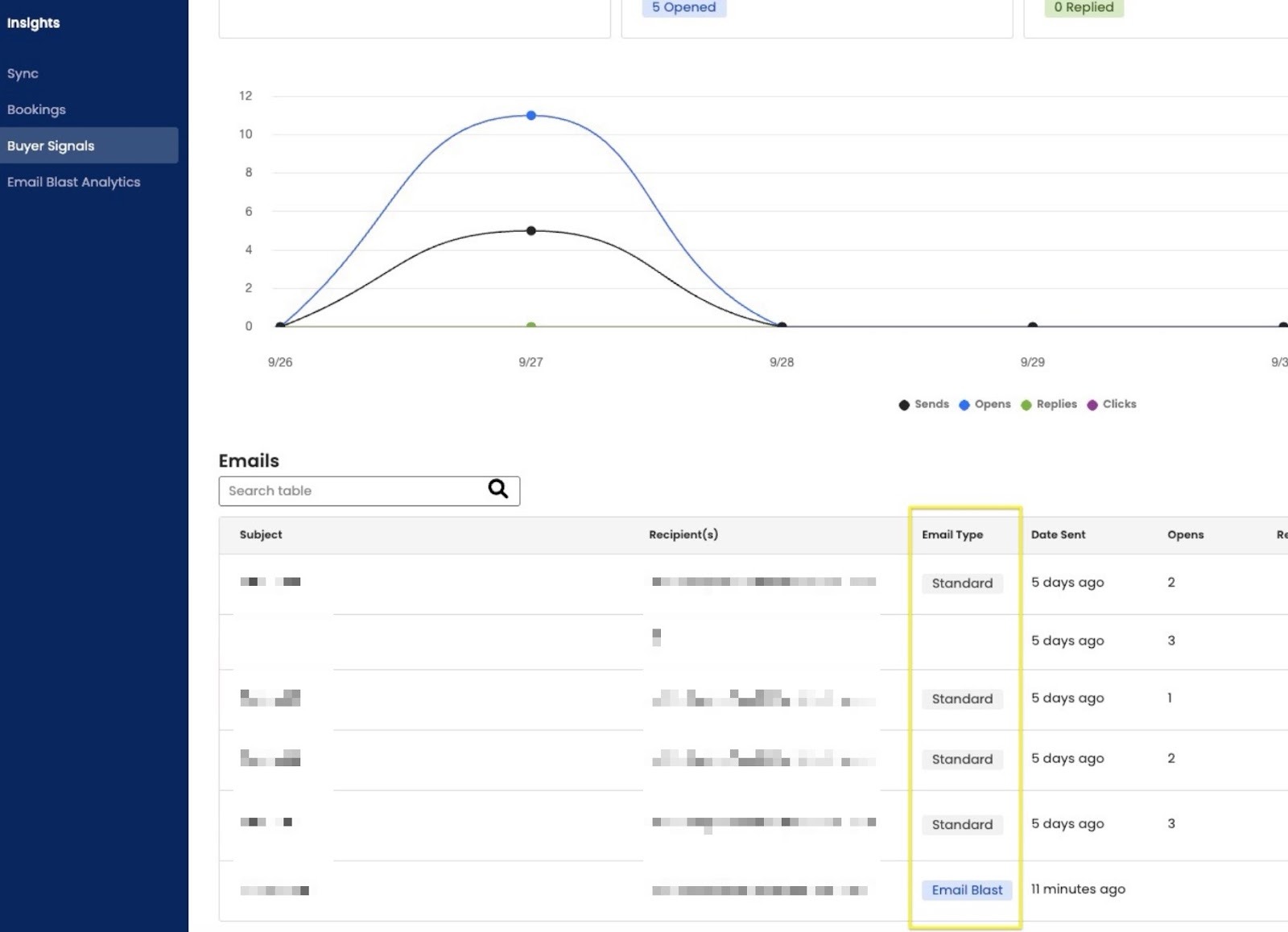Click the Email Blast type badge
Viewport: 1288px width, 932px height.
(x=967, y=889)
